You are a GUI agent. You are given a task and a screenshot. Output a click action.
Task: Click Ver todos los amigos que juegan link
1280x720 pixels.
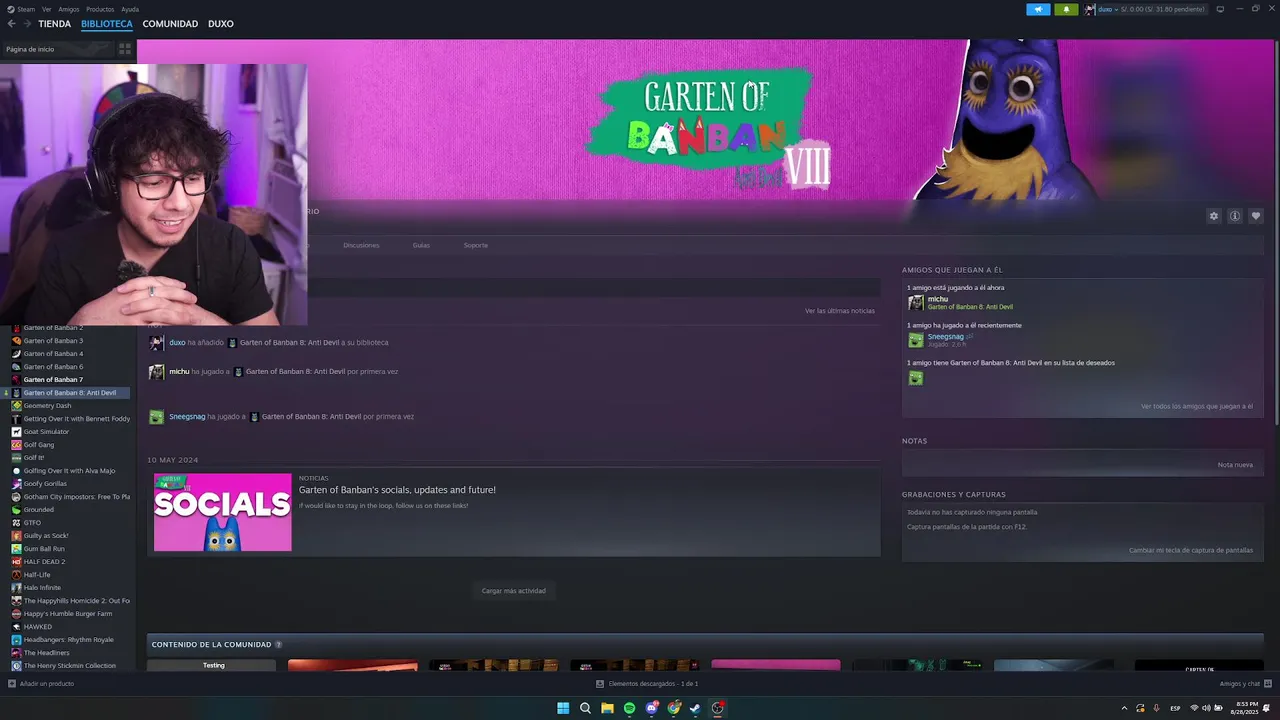[x=1196, y=407]
